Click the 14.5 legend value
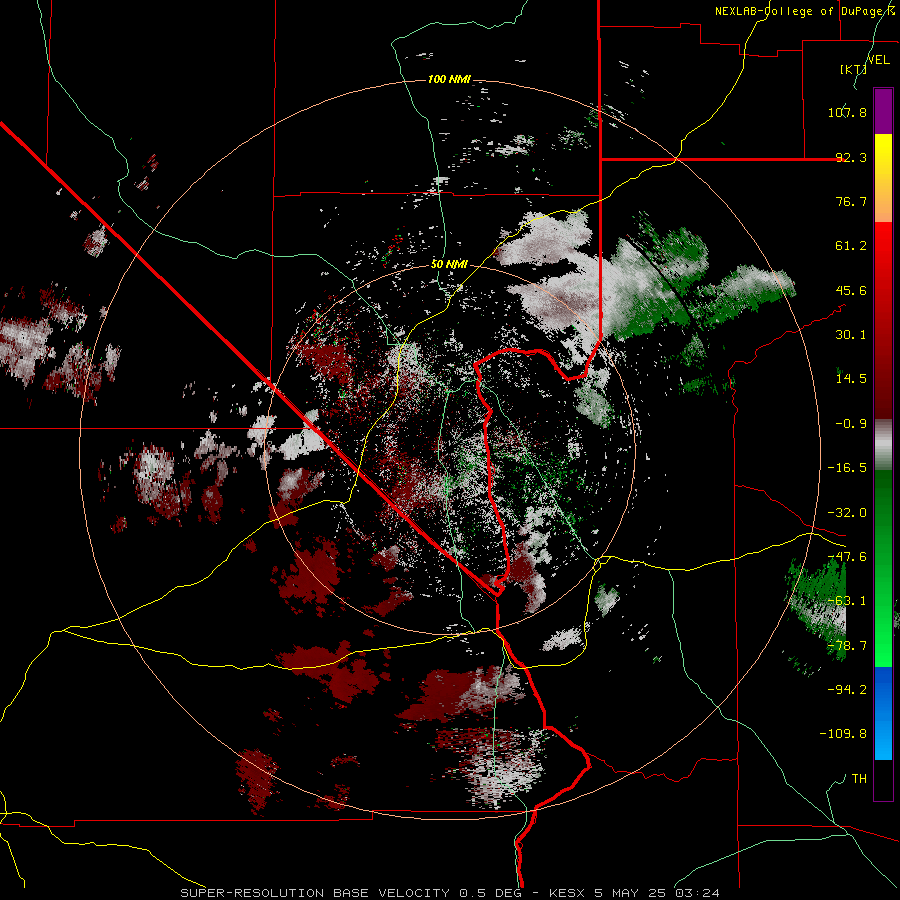Image resolution: width=900 pixels, height=900 pixels. coord(851,379)
